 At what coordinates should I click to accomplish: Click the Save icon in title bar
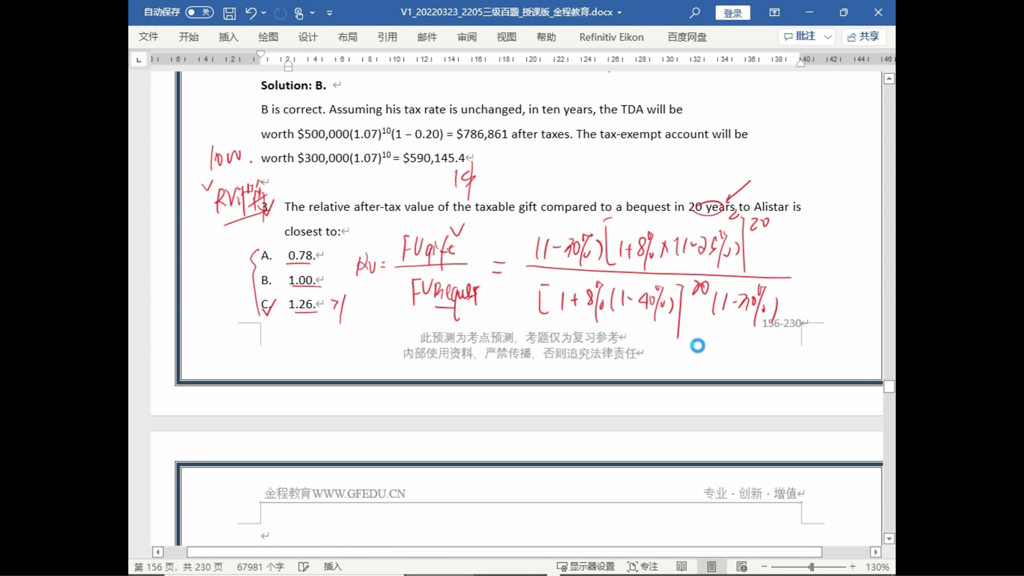pos(229,13)
